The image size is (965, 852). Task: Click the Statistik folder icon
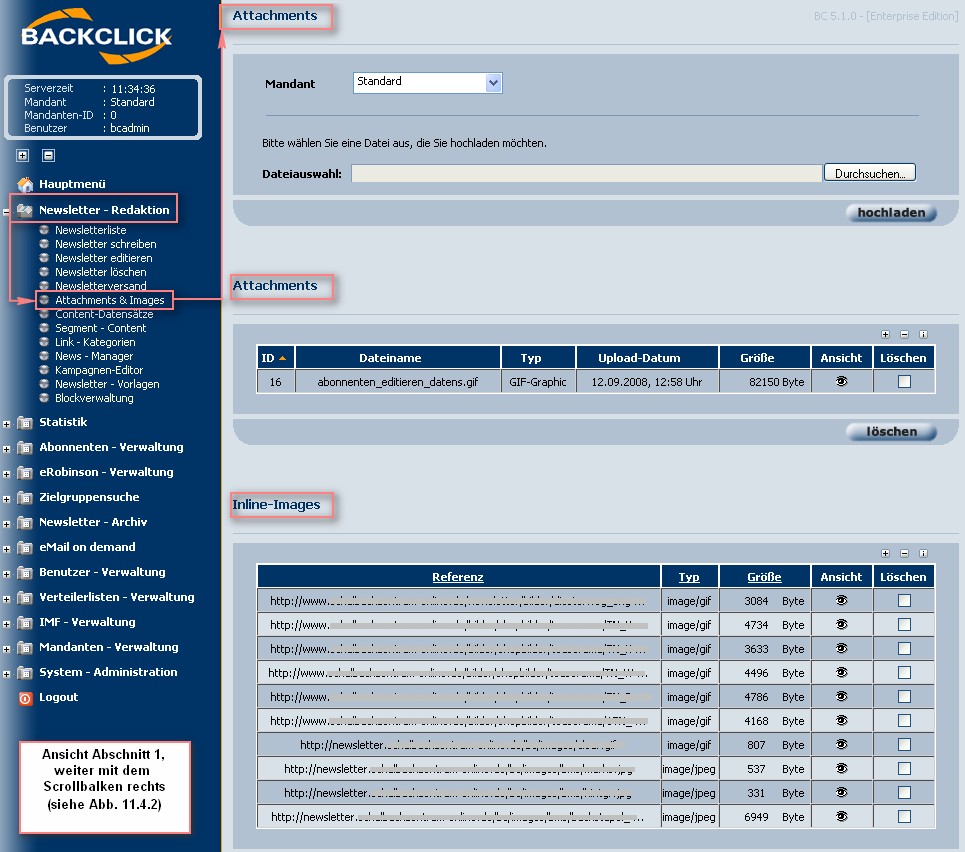(x=25, y=422)
